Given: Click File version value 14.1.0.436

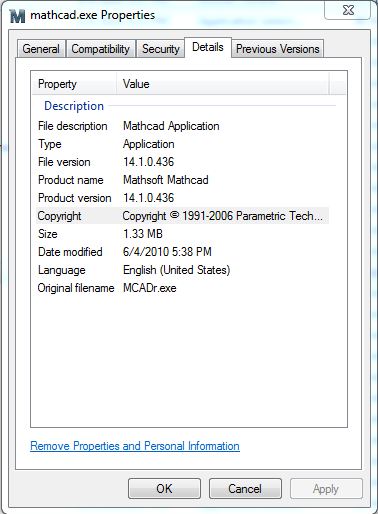Looking at the screenshot, I should tap(148, 162).
